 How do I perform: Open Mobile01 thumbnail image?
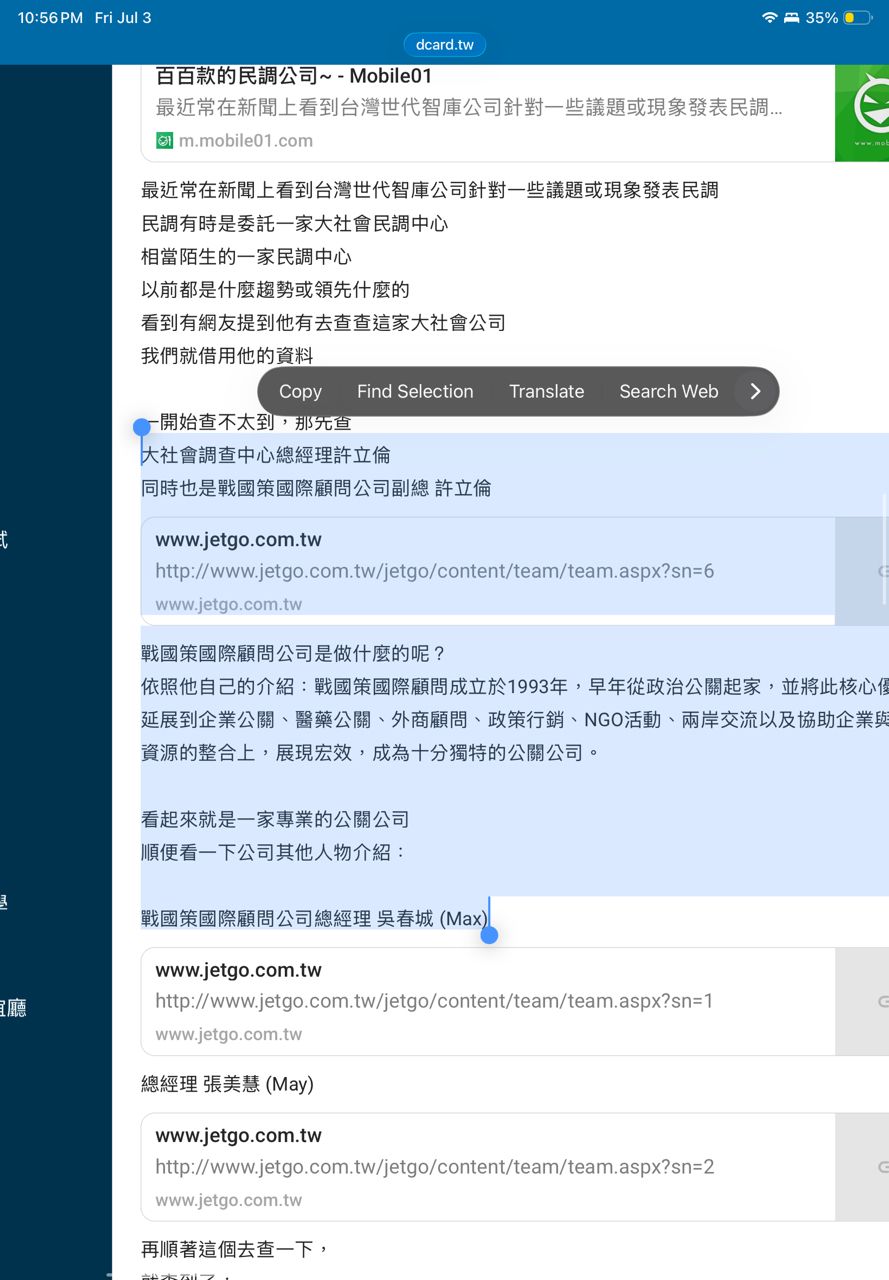[862, 112]
